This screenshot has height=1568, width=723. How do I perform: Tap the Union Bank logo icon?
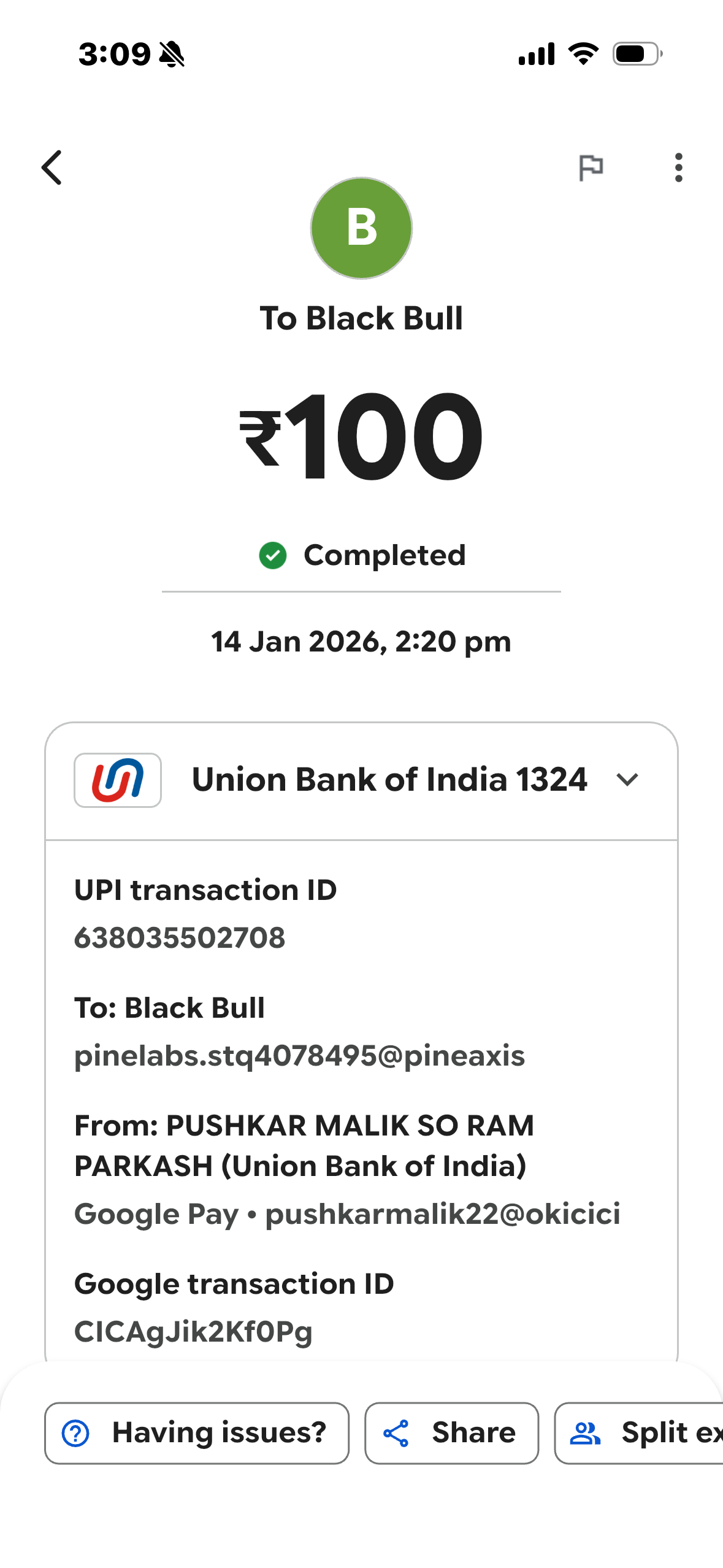[118, 780]
